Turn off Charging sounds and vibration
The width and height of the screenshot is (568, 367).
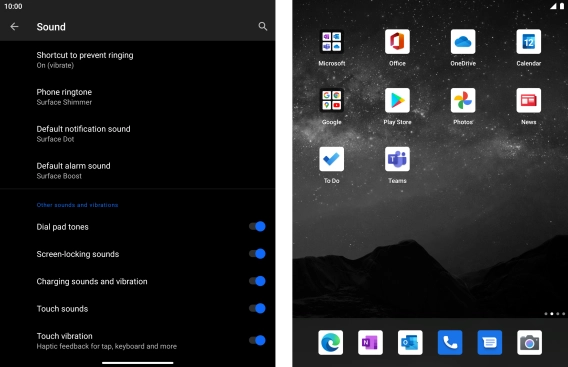(257, 281)
